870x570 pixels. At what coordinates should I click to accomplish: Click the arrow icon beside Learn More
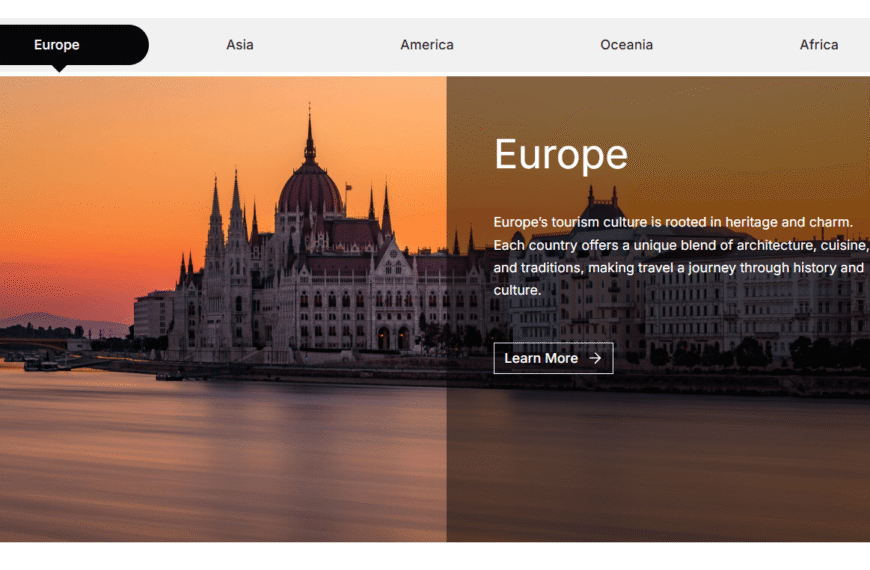click(x=595, y=358)
